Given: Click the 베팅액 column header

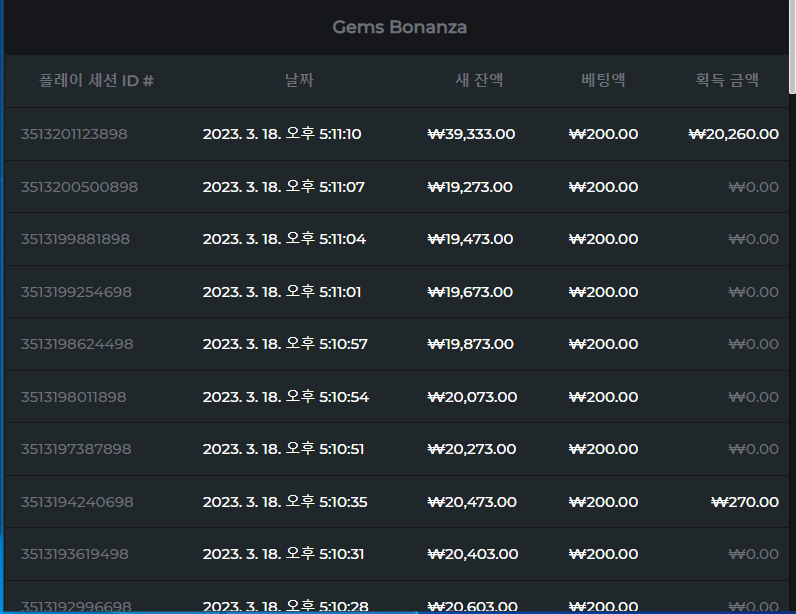Looking at the screenshot, I should pyautogui.click(x=603, y=80).
